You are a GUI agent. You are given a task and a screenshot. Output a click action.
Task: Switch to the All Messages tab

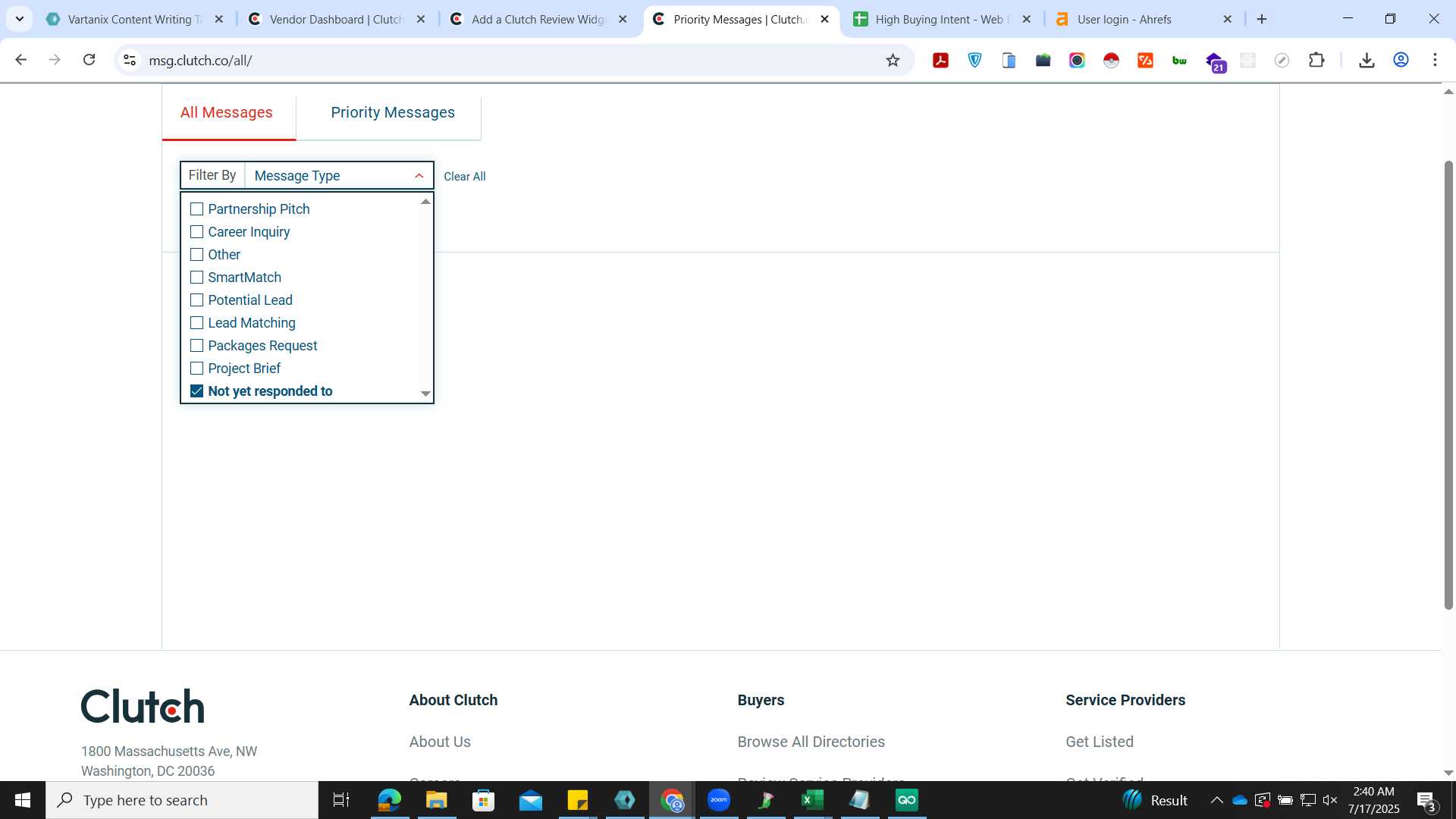(x=227, y=113)
